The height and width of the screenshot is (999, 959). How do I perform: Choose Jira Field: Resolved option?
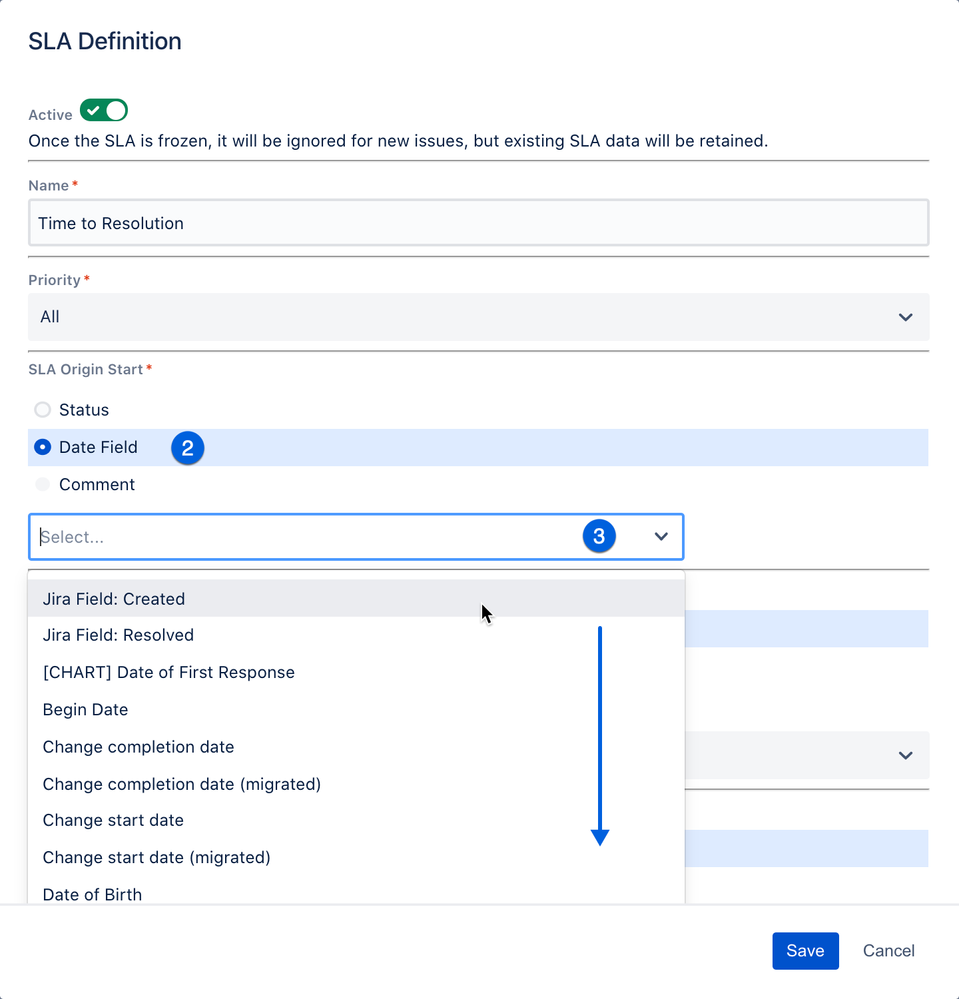pyautogui.click(x=118, y=635)
